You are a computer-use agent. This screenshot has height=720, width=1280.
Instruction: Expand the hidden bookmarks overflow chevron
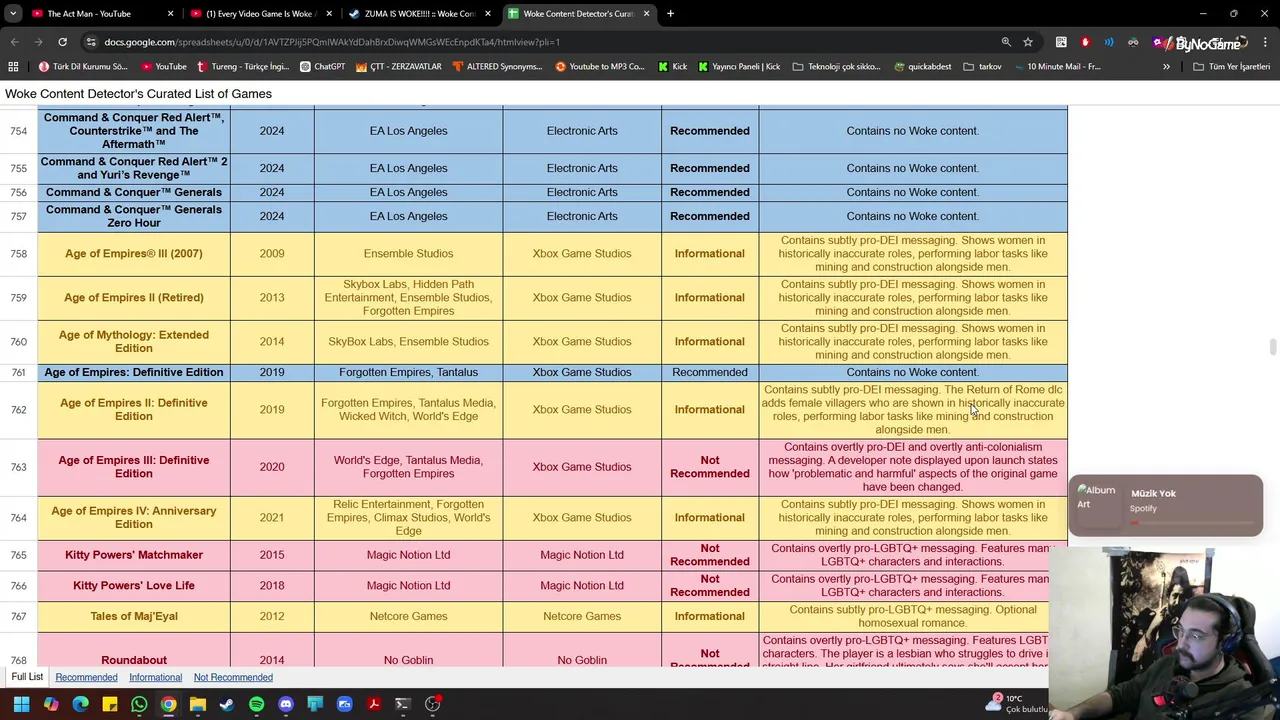pos(1166,67)
